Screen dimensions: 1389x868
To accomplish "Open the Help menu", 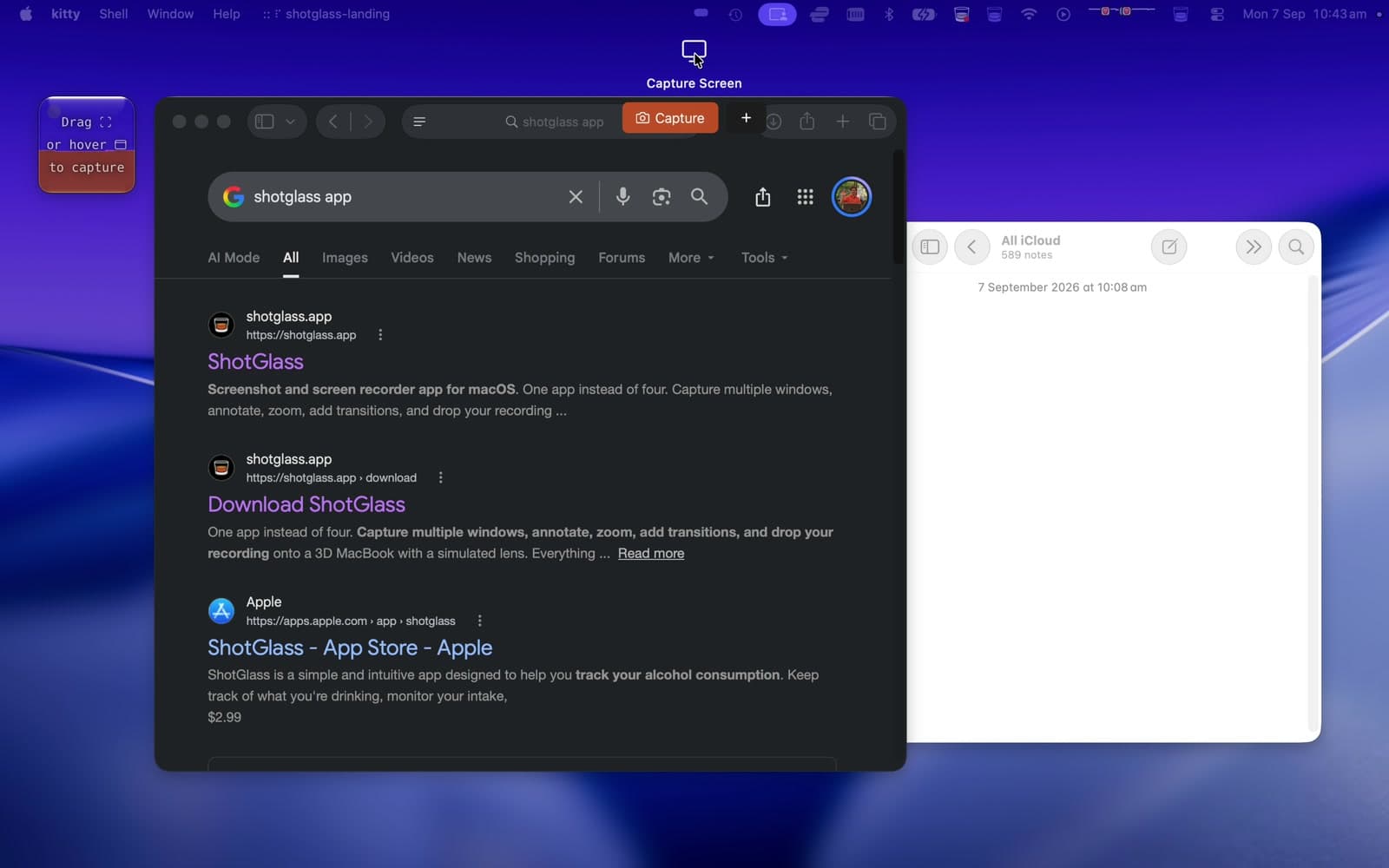I will tap(227, 14).
